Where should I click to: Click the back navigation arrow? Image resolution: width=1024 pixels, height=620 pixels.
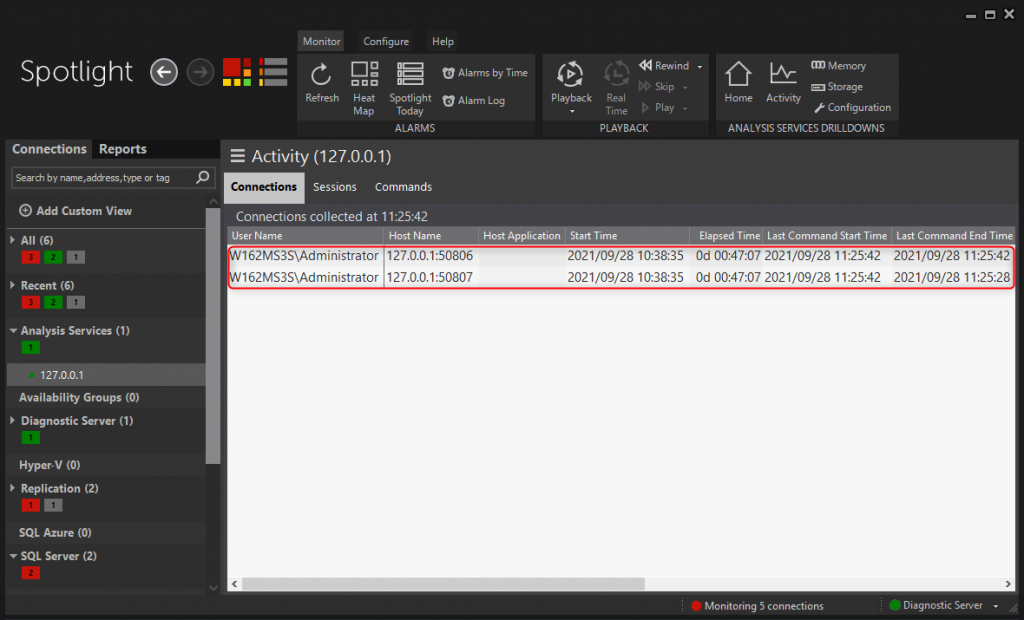coord(164,72)
